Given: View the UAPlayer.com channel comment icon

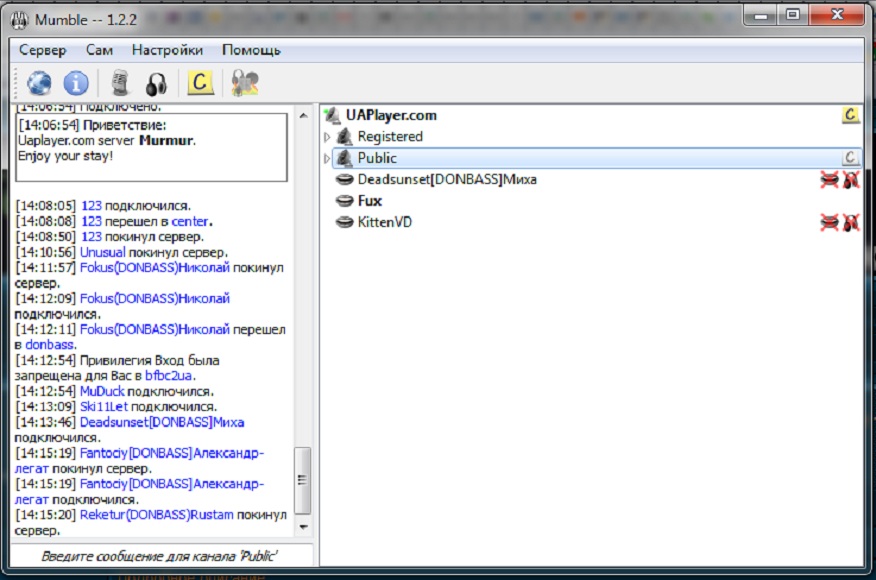Looking at the screenshot, I should [x=850, y=115].
